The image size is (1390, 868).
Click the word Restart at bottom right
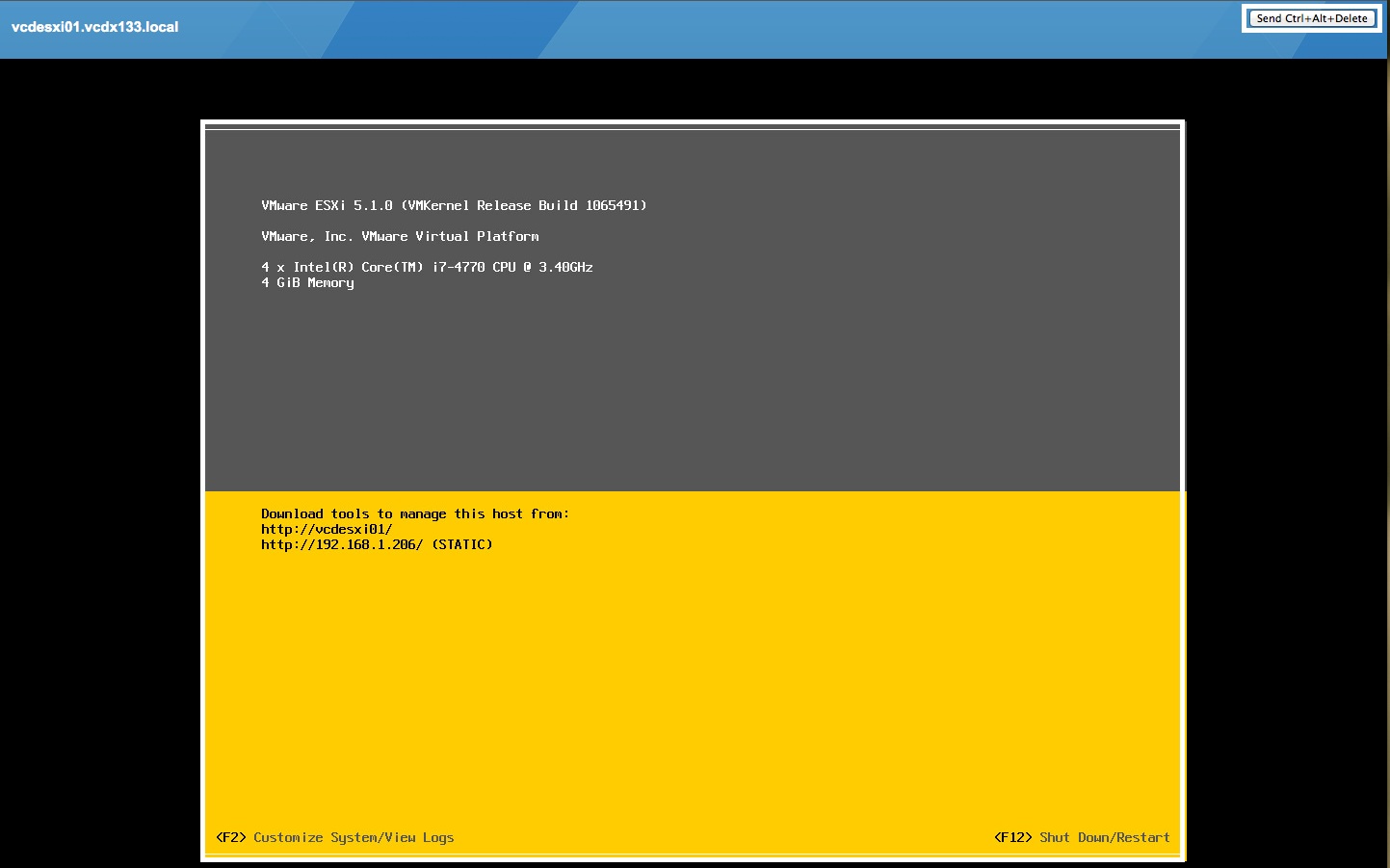pos(1143,837)
